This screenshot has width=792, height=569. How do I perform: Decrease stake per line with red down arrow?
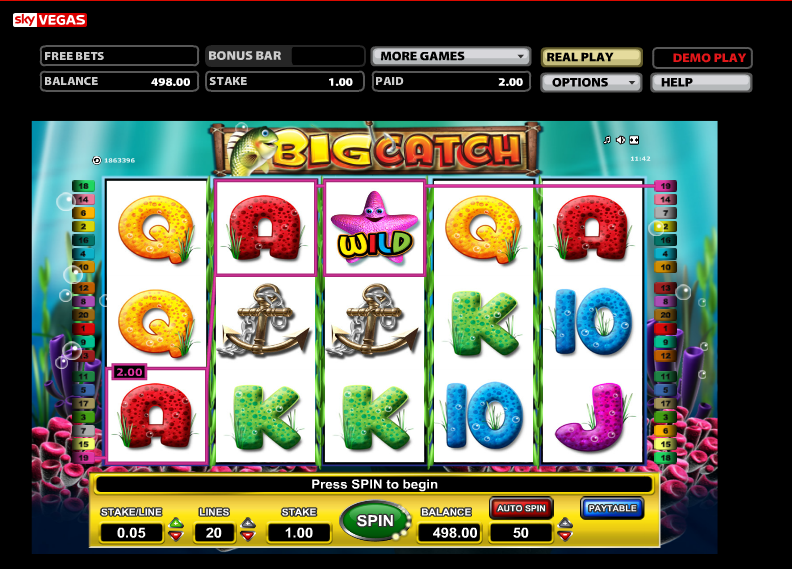pos(176,535)
